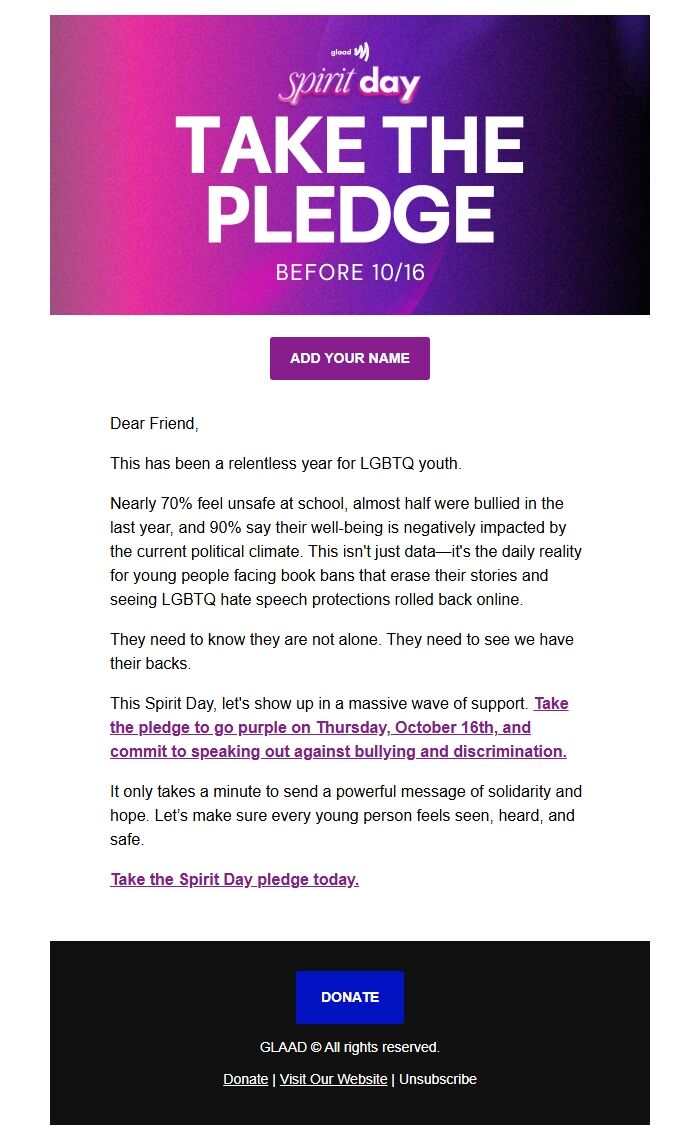Click the 'relentless year for LGBTQ youth' sentence
The height and width of the screenshot is (1145, 700).
(x=286, y=463)
